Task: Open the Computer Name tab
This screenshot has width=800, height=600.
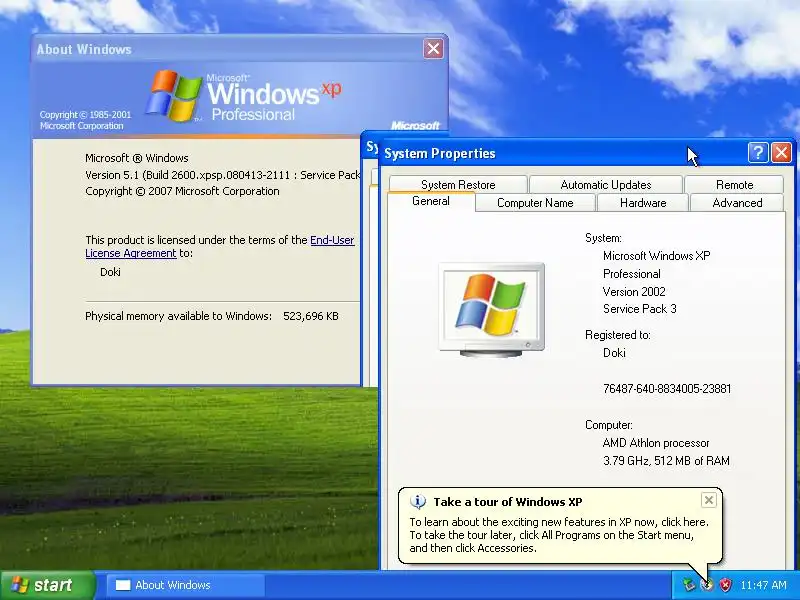Action: click(535, 203)
